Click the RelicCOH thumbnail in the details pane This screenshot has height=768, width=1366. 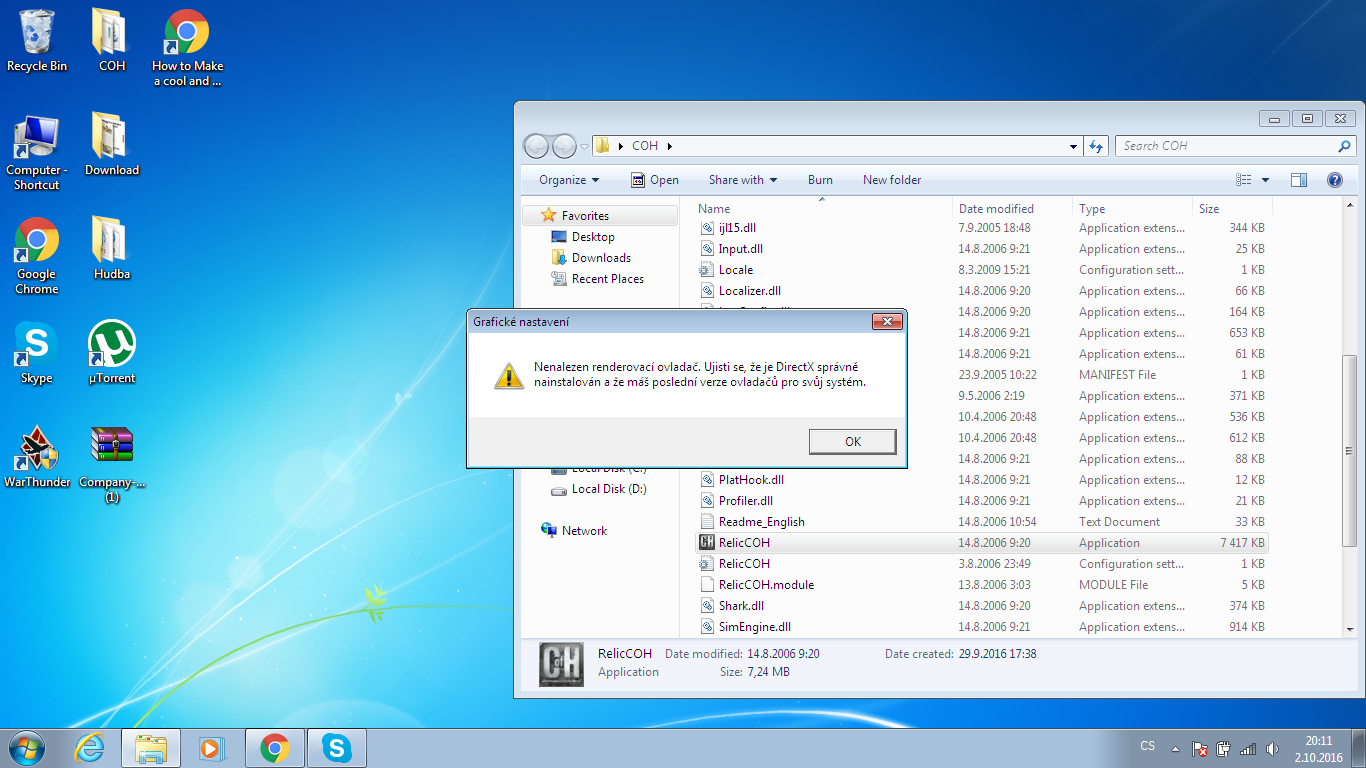[560, 663]
